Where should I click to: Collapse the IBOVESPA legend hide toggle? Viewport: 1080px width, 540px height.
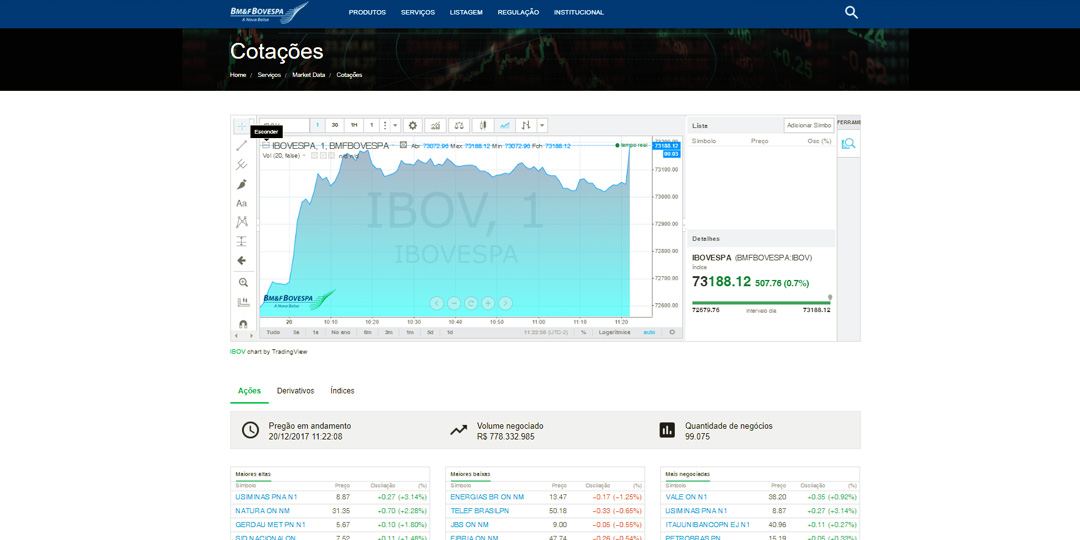(266, 145)
